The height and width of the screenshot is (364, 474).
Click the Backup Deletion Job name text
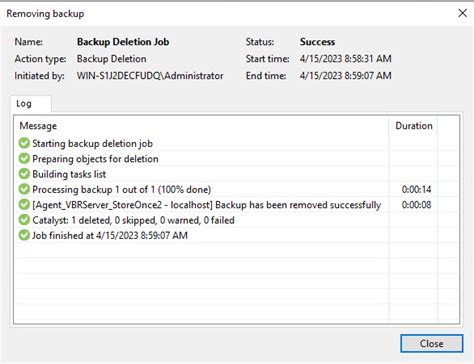coord(123,42)
